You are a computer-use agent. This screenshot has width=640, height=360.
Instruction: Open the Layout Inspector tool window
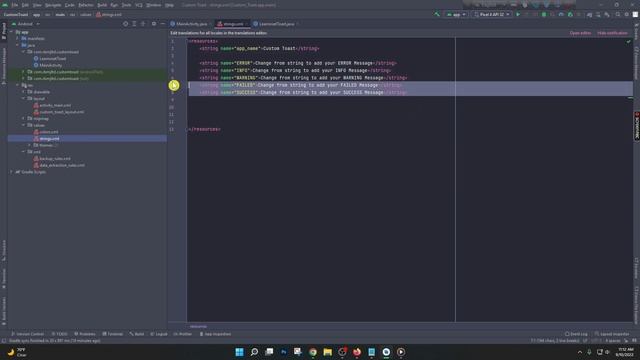[x=612, y=334]
